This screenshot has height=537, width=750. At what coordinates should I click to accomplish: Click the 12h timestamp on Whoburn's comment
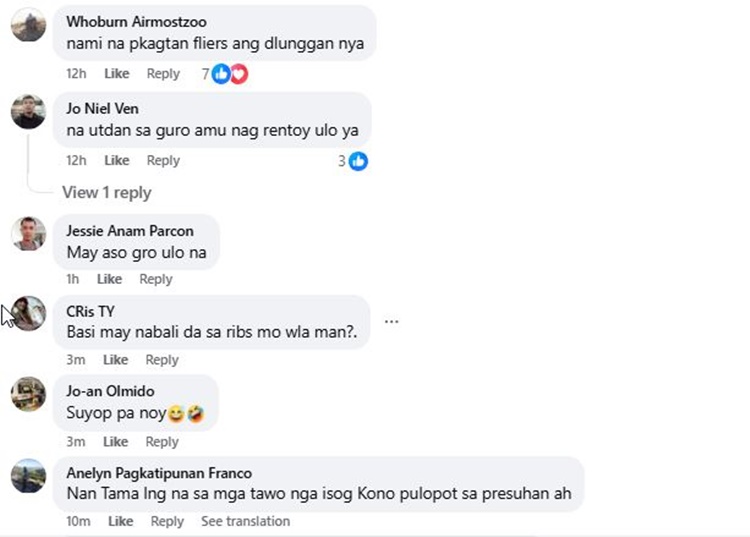76,74
